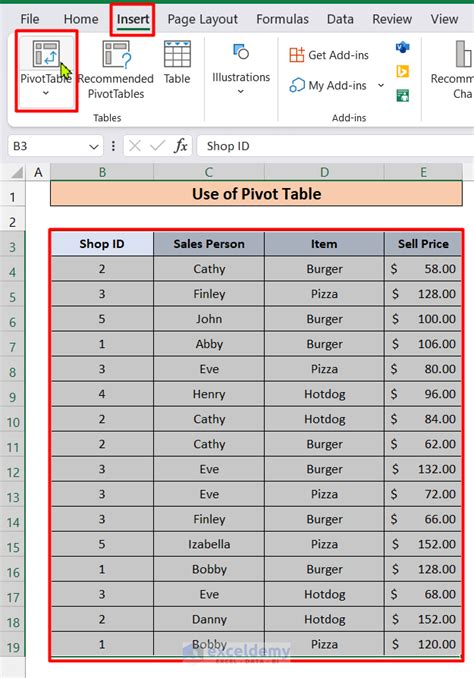
Task: Click the Item header cell
Action: point(324,244)
